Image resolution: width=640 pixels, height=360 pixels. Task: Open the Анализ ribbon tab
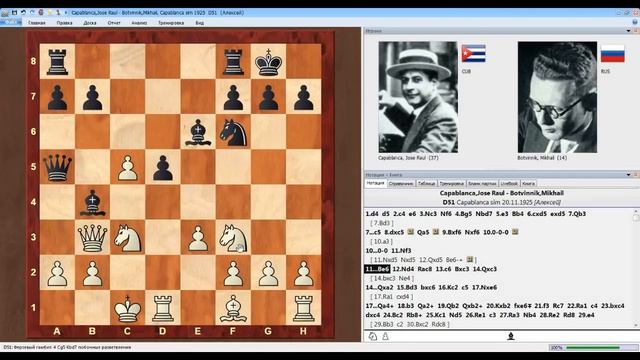click(139, 23)
